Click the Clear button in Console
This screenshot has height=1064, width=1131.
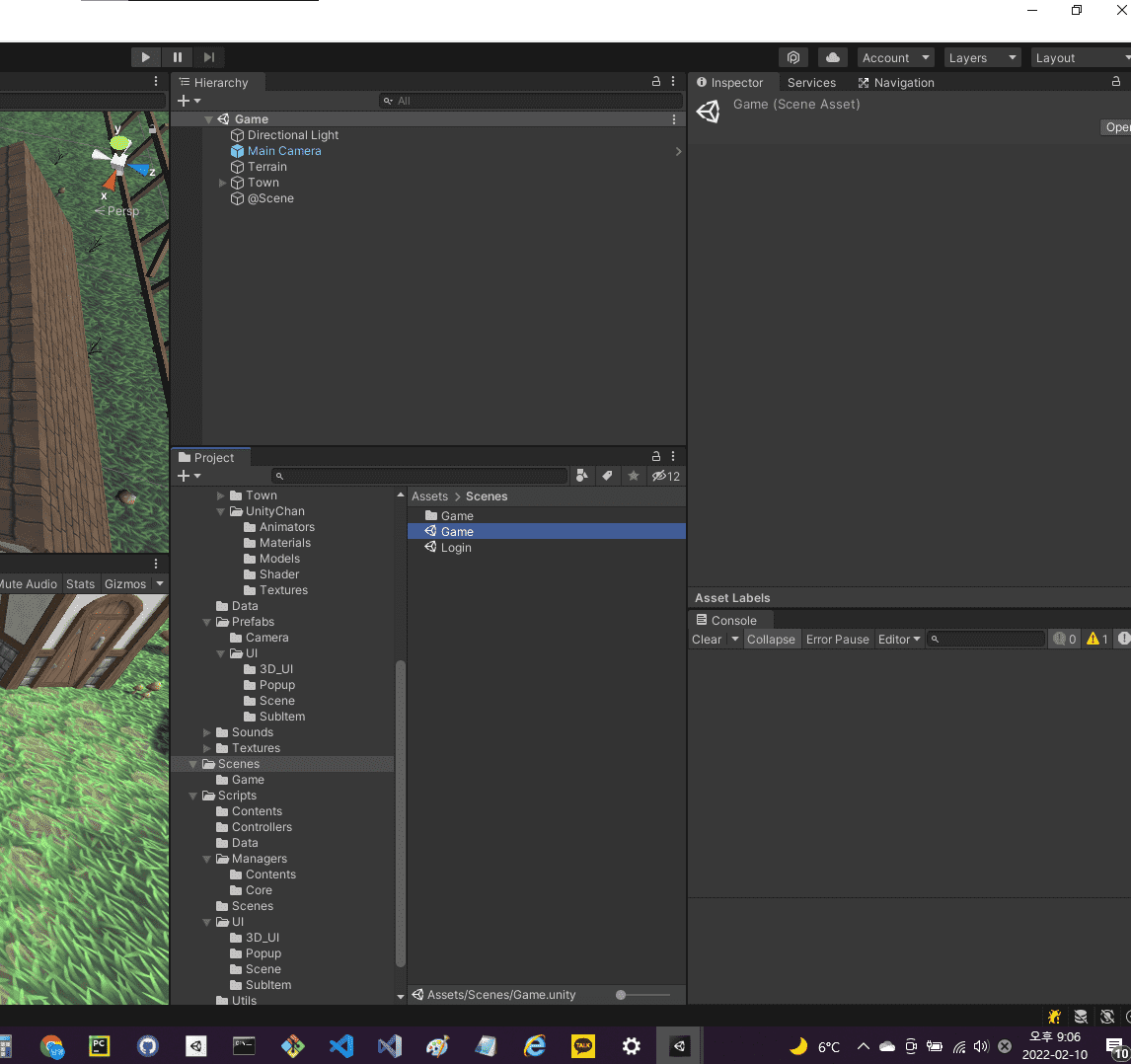coord(707,640)
